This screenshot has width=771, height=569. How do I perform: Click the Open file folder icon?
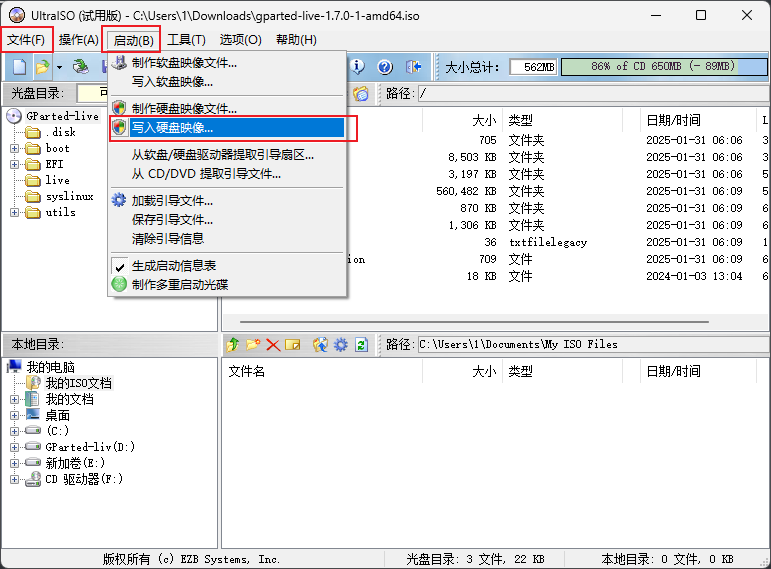43,67
